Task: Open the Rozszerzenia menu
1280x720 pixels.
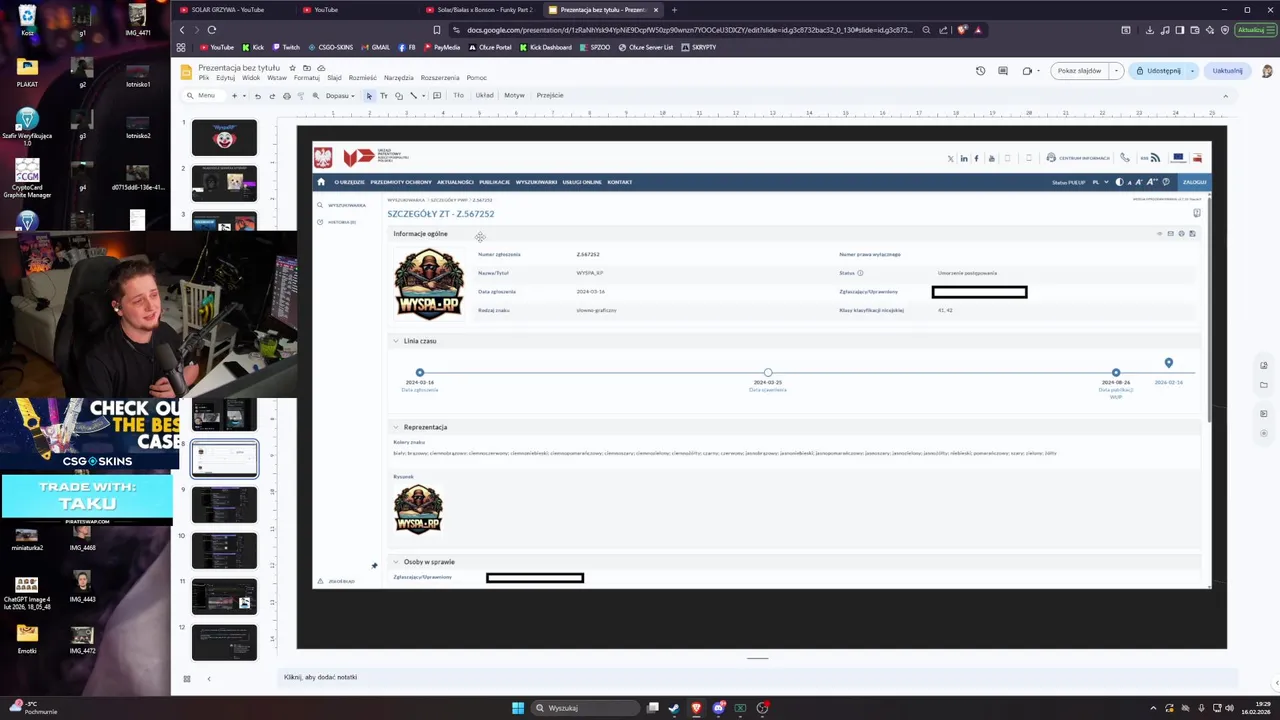Action: click(440, 78)
